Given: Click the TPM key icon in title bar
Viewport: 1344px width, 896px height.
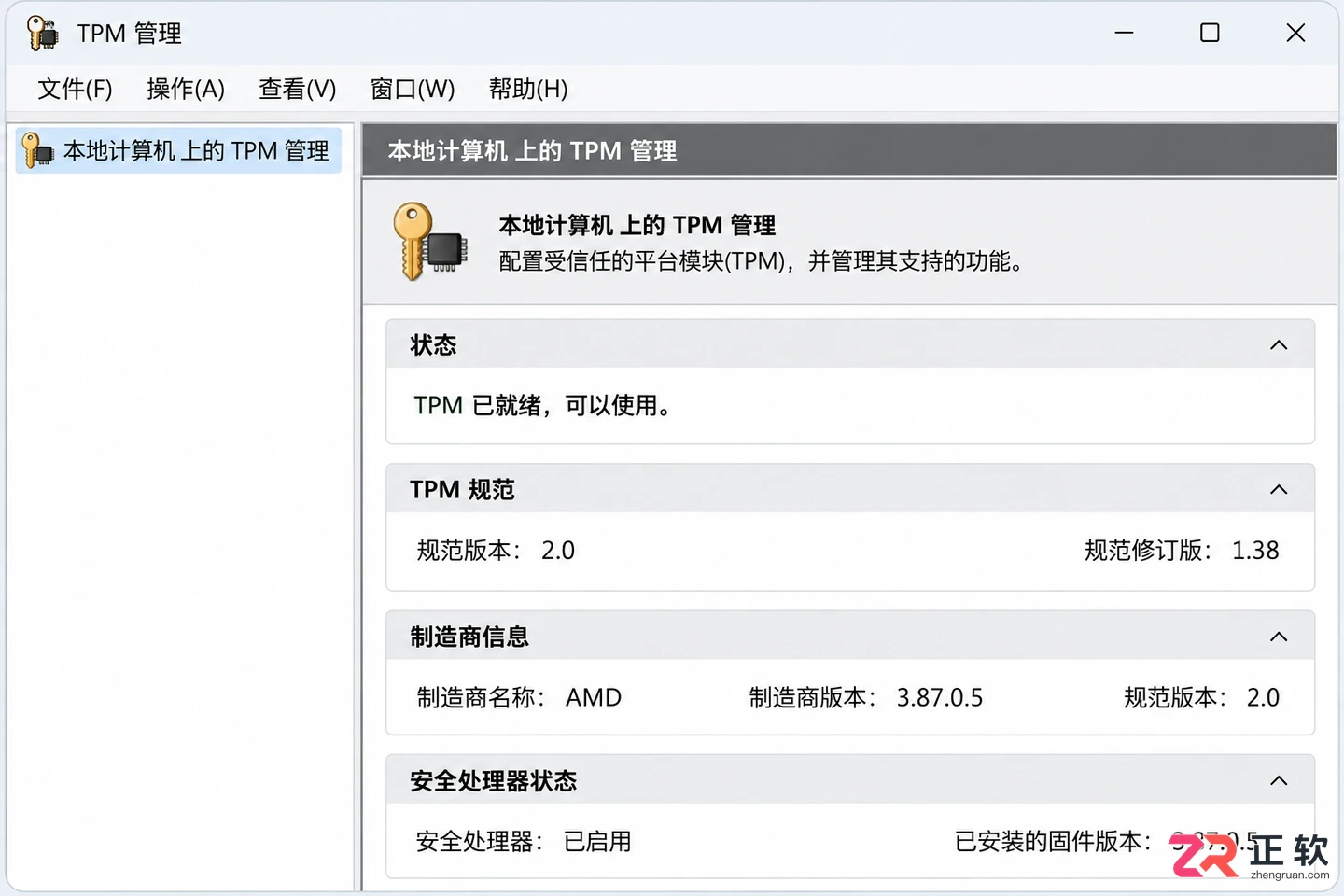Looking at the screenshot, I should click(42, 33).
